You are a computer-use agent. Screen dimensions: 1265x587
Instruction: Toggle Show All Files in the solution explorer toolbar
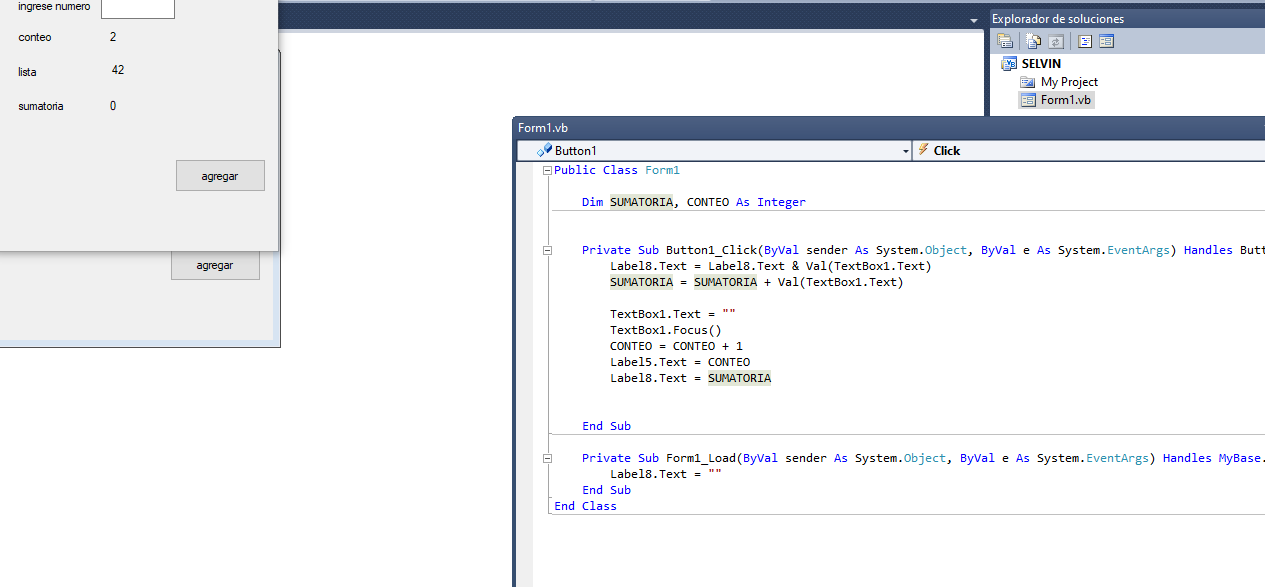tap(1034, 41)
